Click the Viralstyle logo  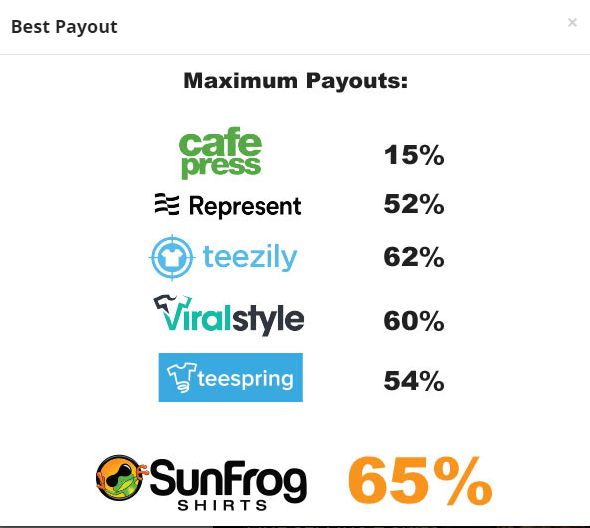(229, 315)
